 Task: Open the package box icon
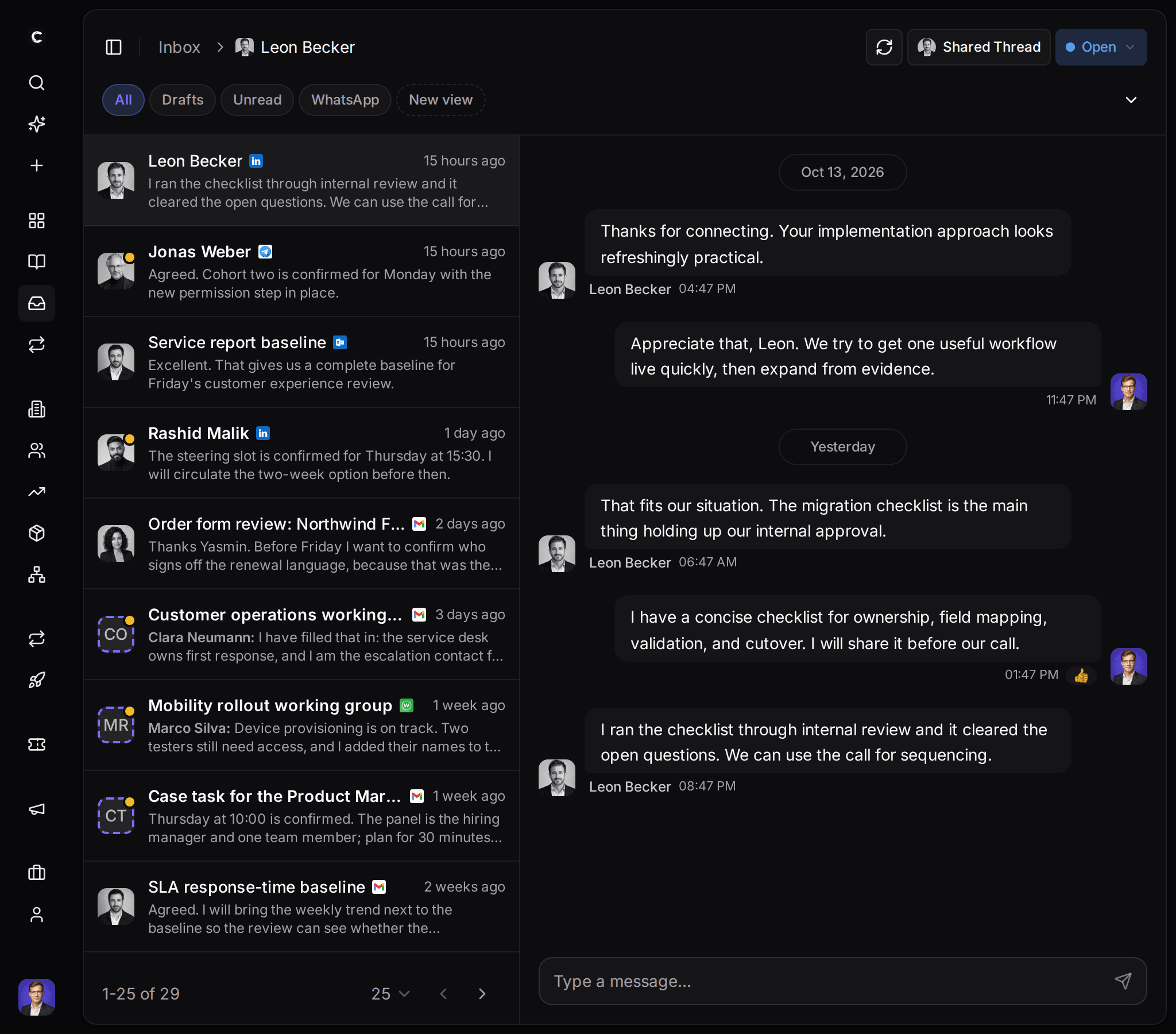(37, 533)
